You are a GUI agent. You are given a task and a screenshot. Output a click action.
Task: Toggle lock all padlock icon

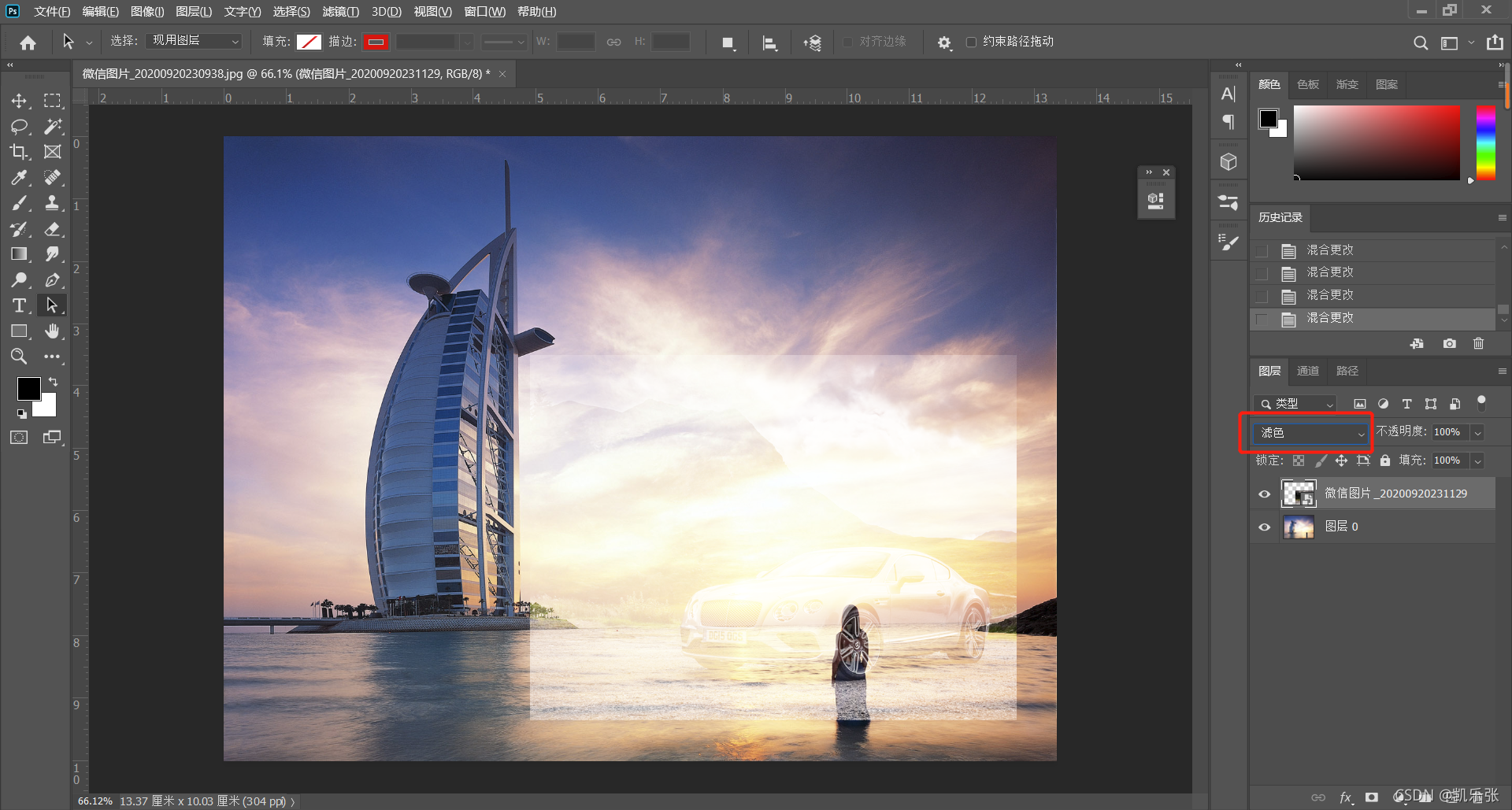point(1385,460)
